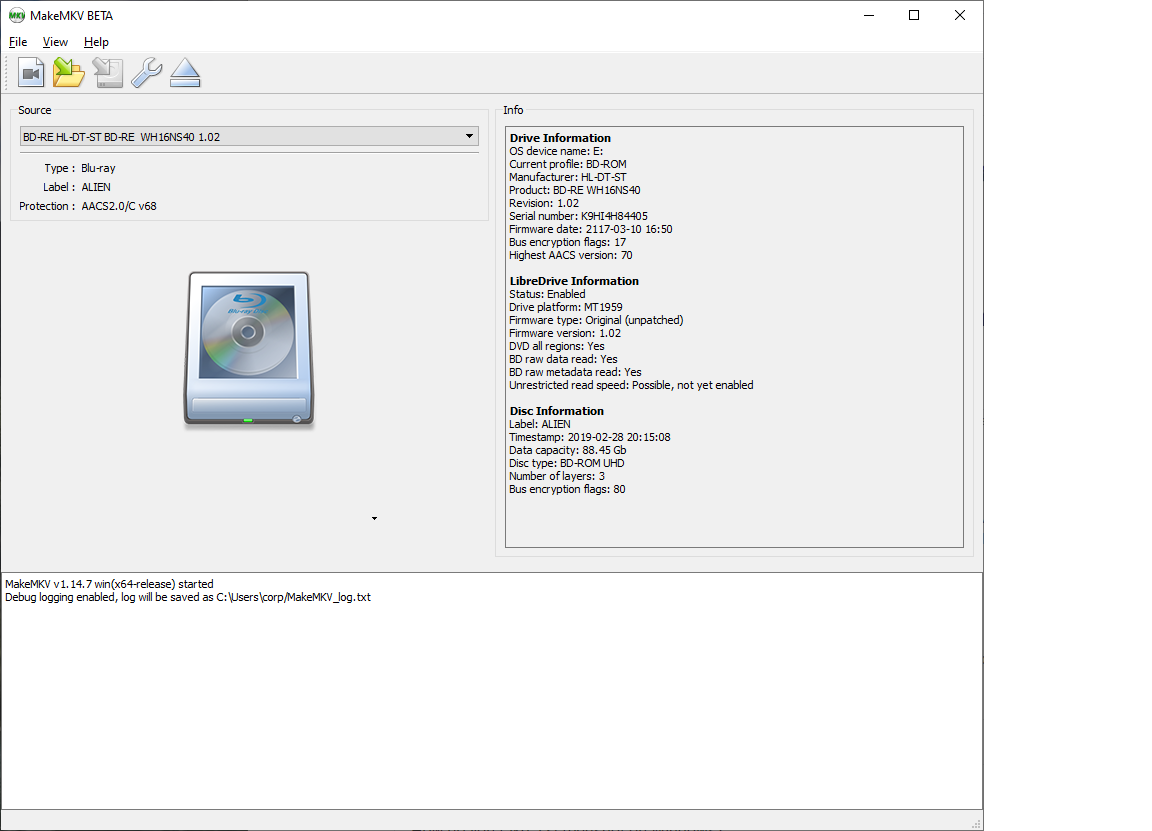The width and height of the screenshot is (1152, 831).
Task: Open preferences with the wrench icon
Action: 146,72
